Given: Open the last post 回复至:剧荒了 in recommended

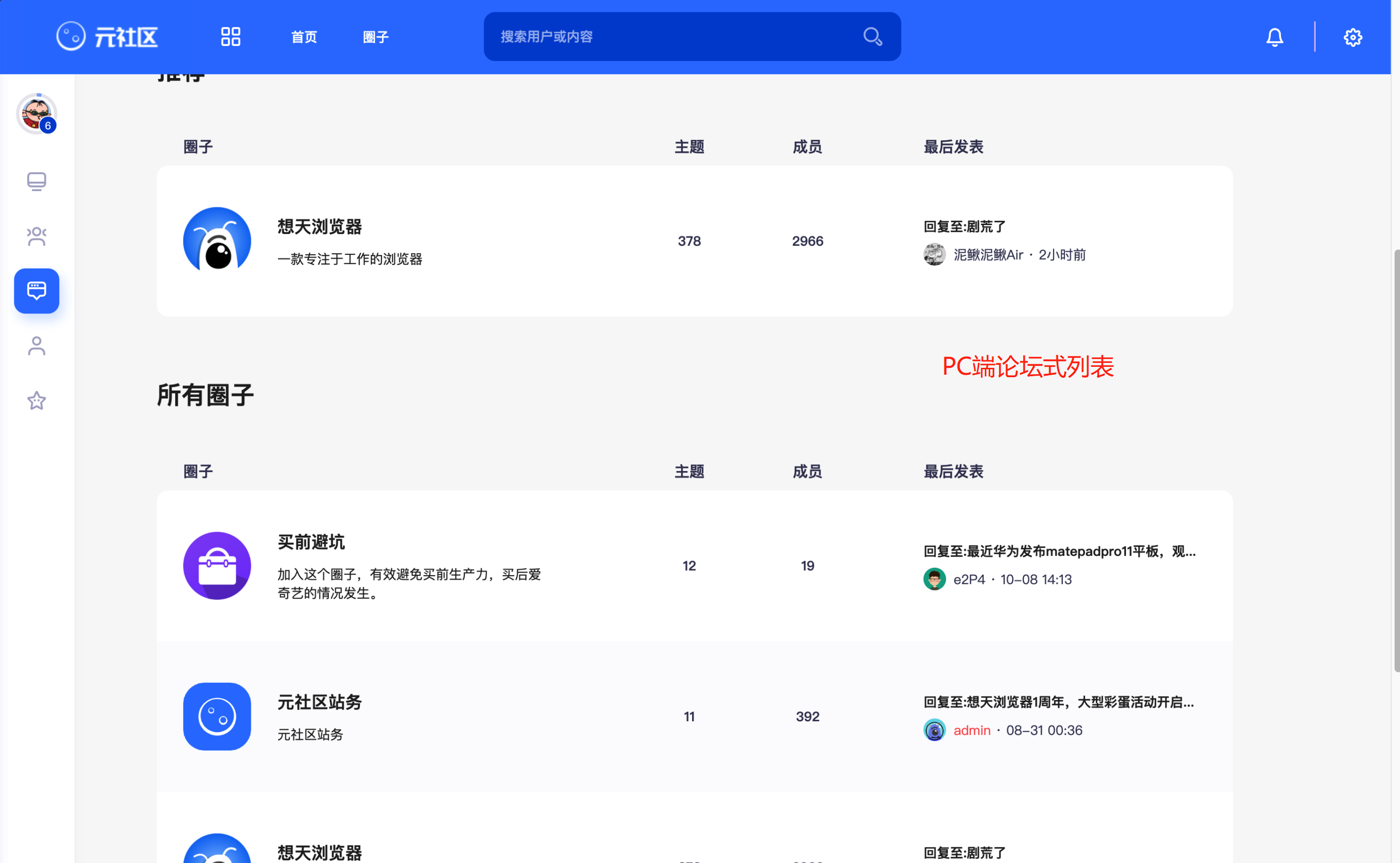Looking at the screenshot, I should [965, 227].
